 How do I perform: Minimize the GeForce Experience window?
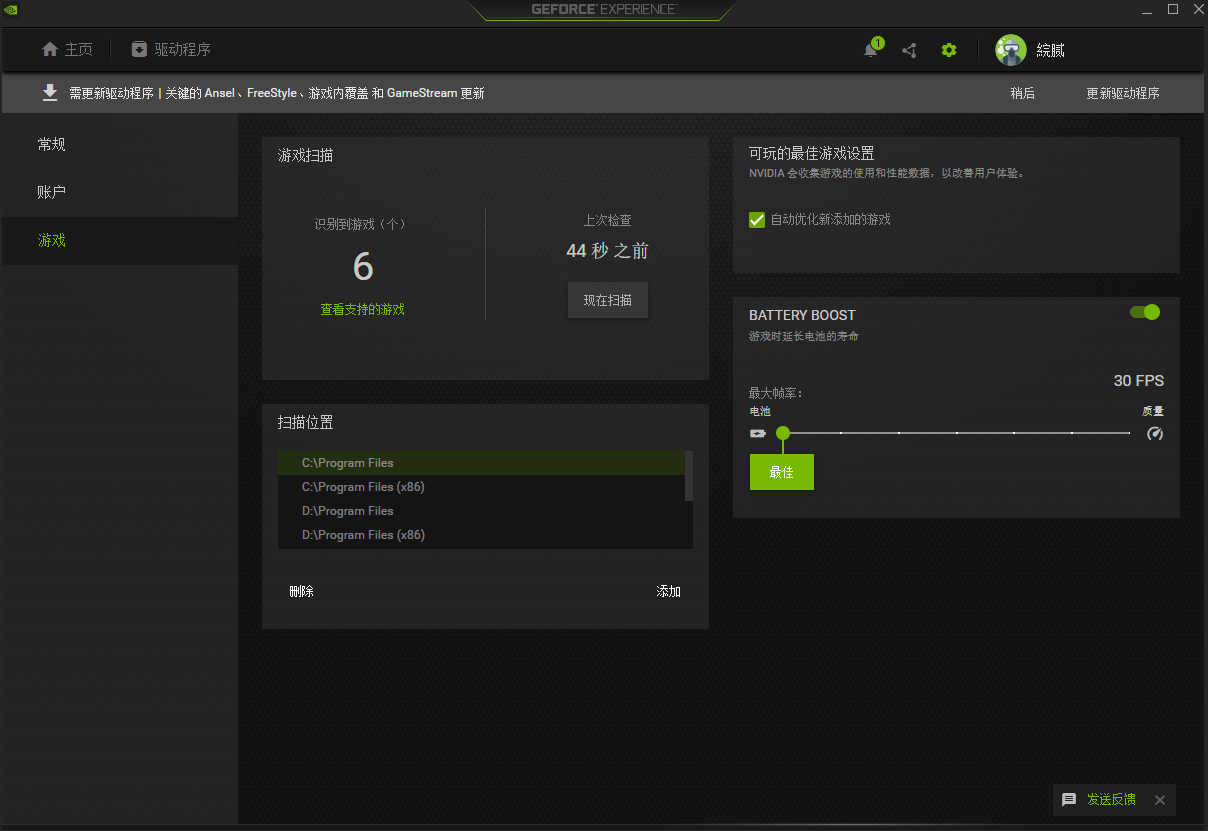click(x=1145, y=10)
